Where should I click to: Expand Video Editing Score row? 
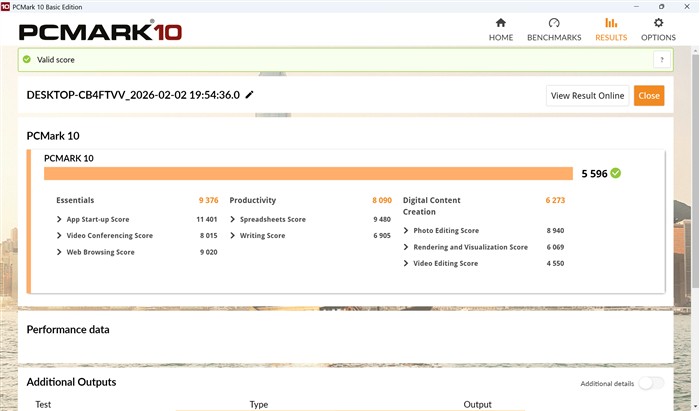pyautogui.click(x=406, y=264)
